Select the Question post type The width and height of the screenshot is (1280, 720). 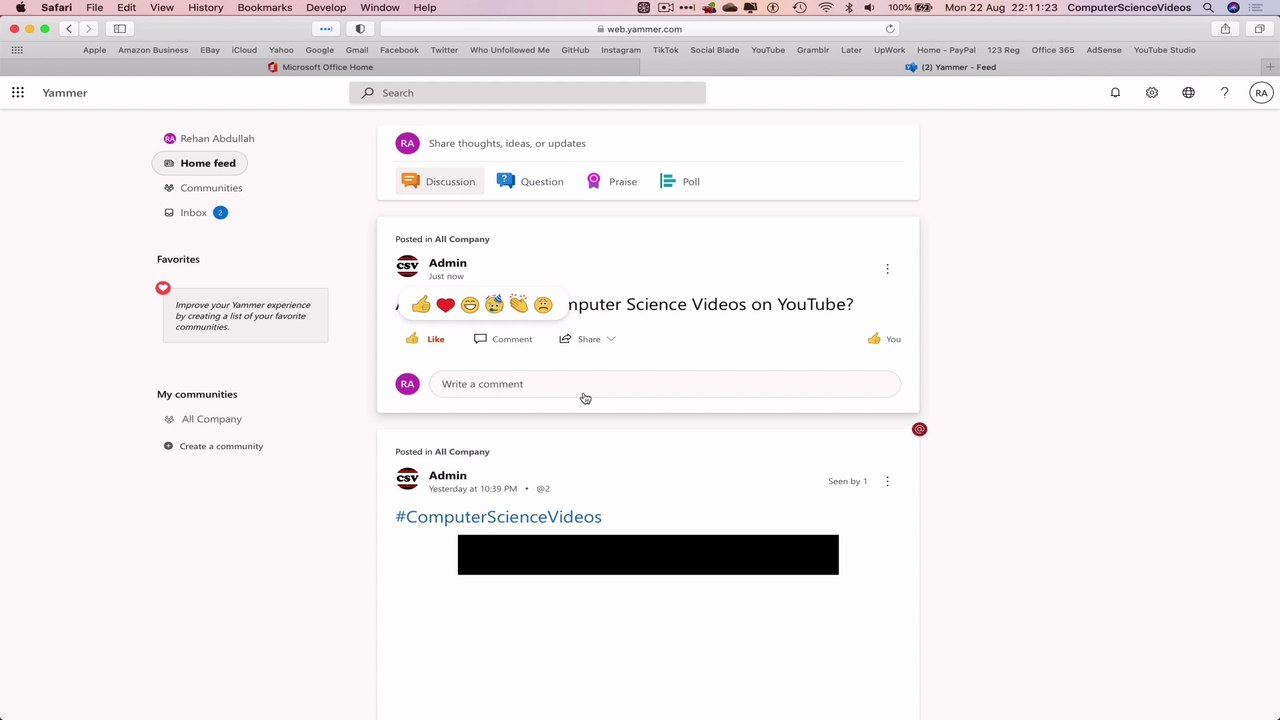click(x=530, y=181)
